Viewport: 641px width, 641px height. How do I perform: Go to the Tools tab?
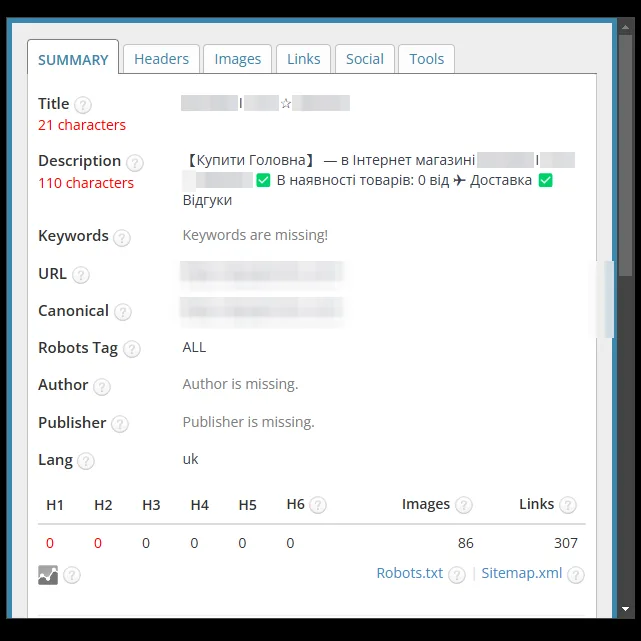[426, 59]
